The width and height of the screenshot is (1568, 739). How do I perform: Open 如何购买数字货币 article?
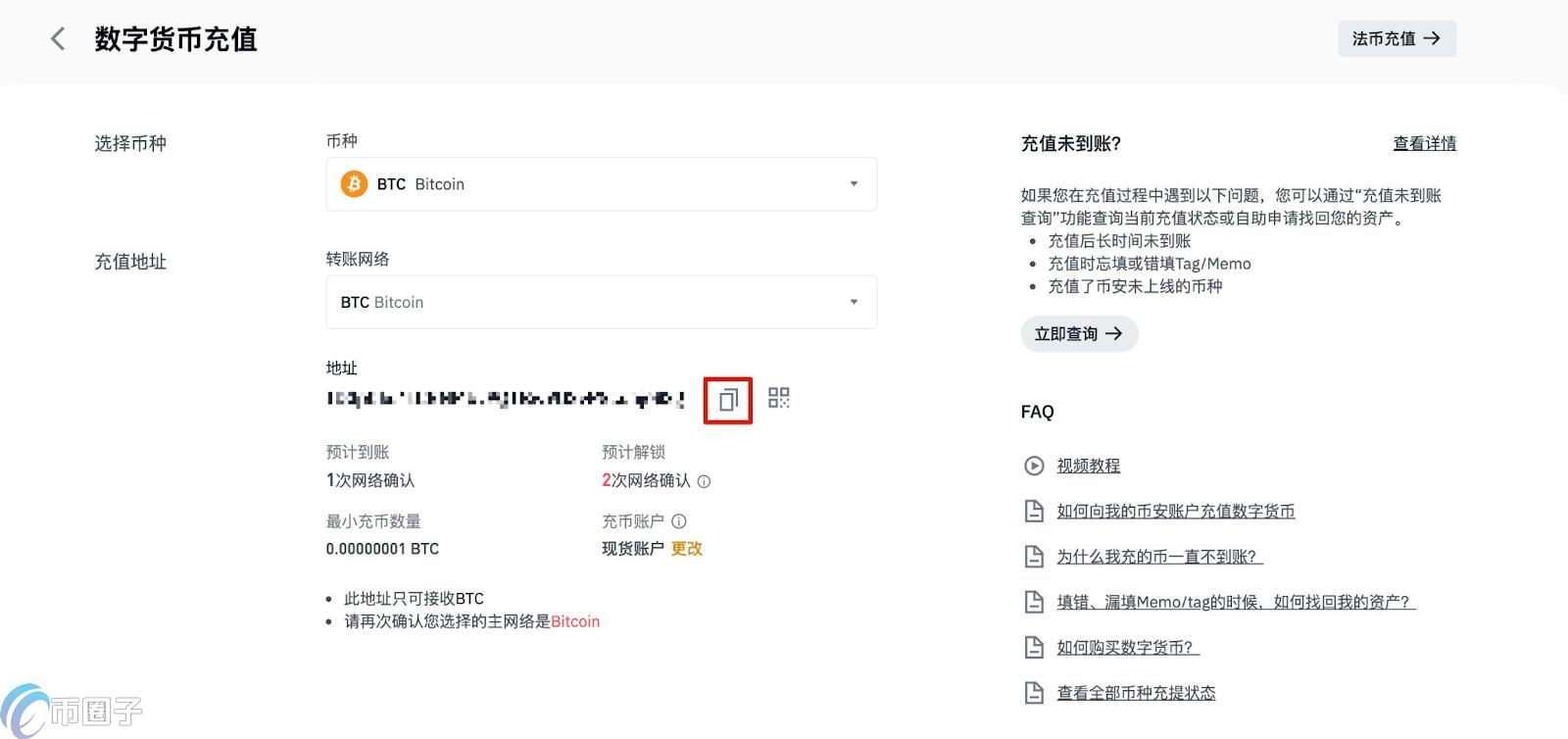click(x=1128, y=648)
